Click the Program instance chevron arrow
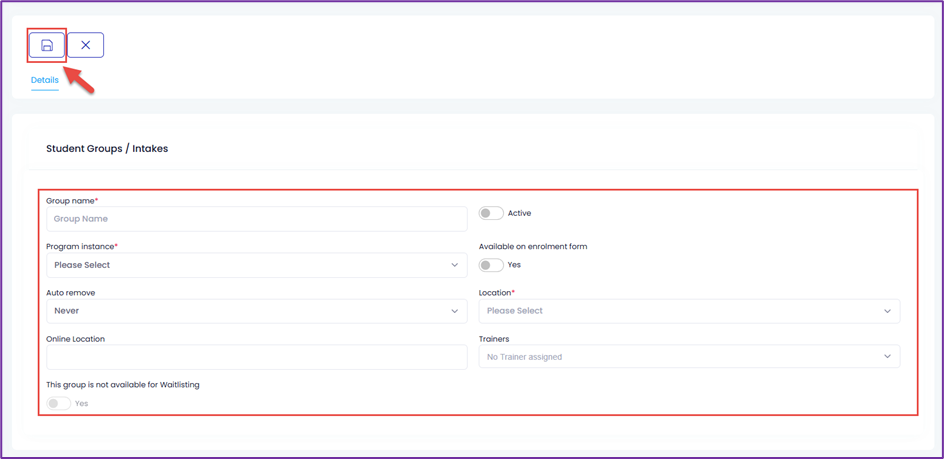Image resolution: width=944 pixels, height=459 pixels. 455,265
